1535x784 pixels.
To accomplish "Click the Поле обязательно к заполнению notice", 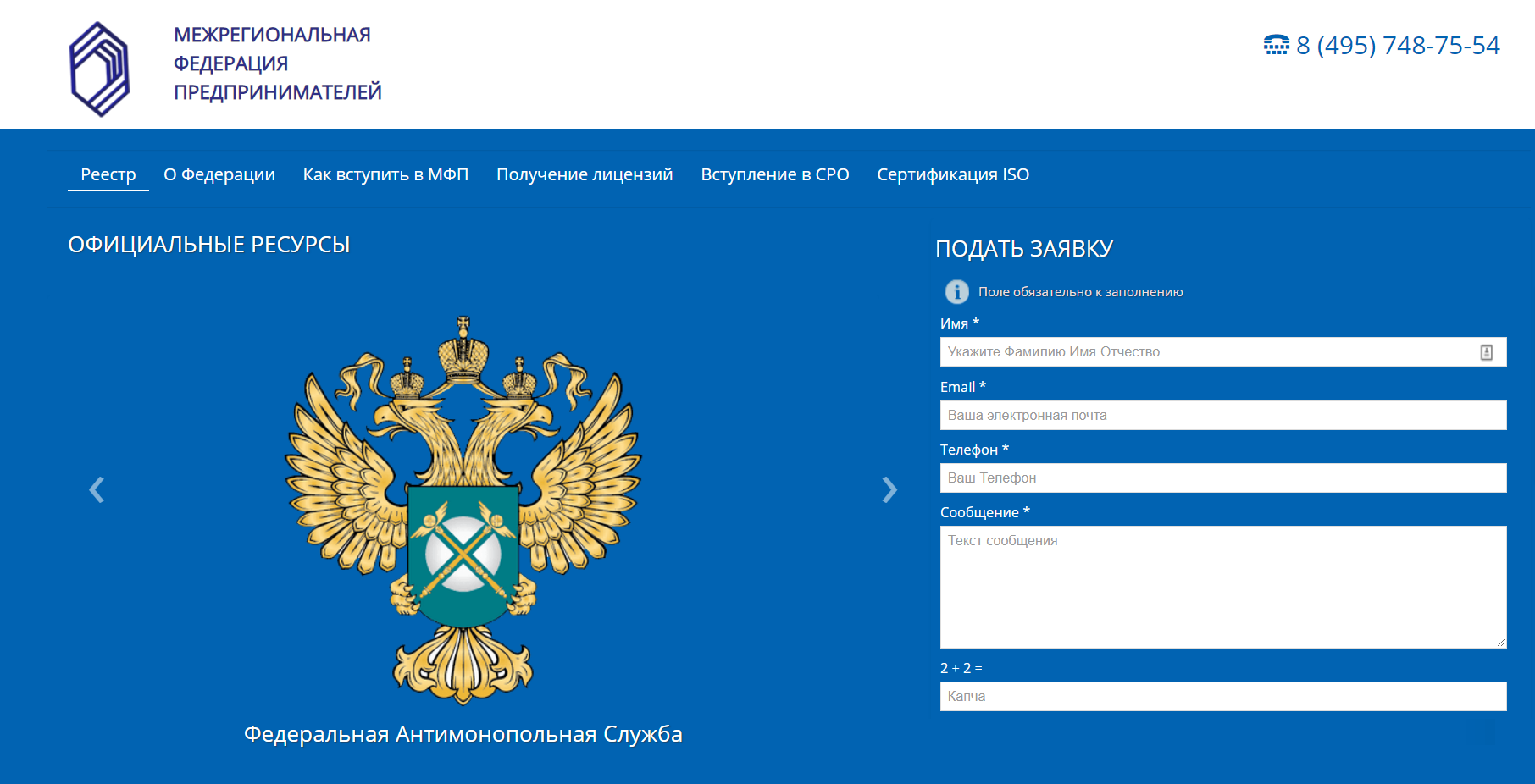I will [1081, 292].
